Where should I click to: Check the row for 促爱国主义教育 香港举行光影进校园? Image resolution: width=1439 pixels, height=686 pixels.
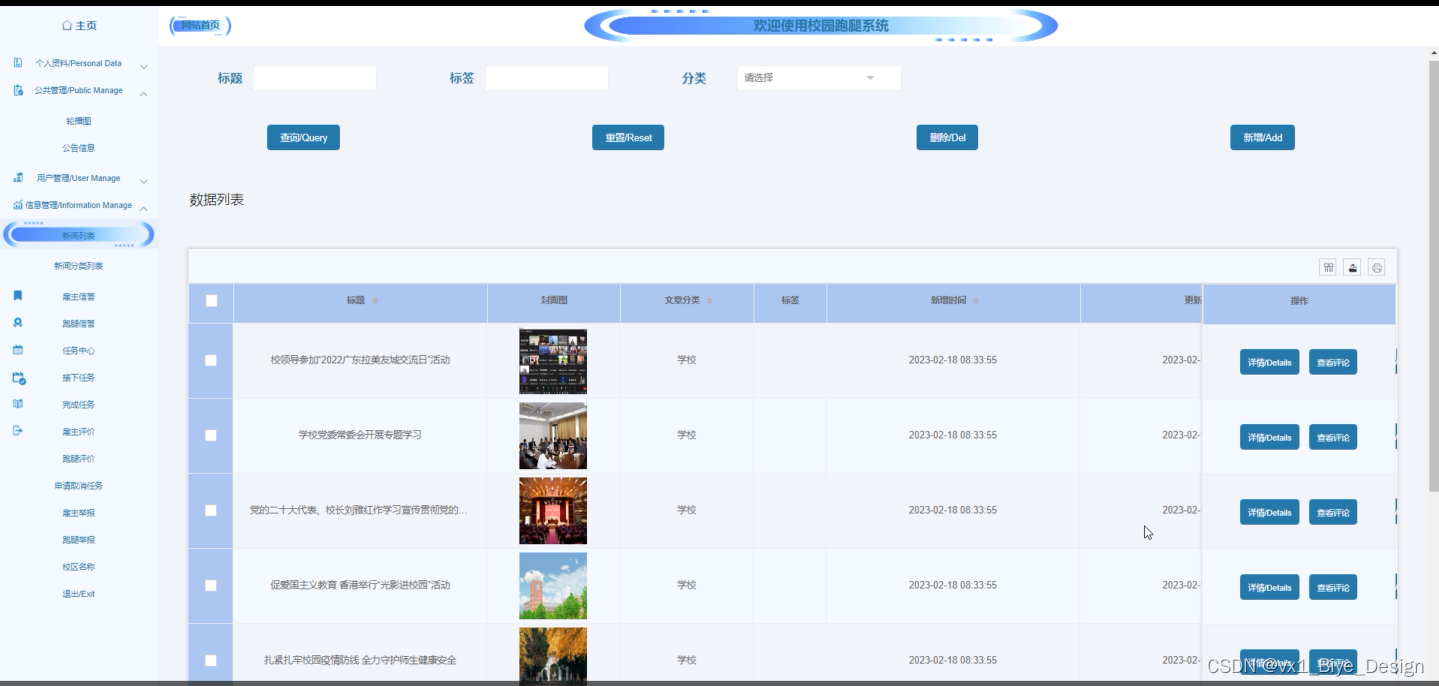(211, 585)
